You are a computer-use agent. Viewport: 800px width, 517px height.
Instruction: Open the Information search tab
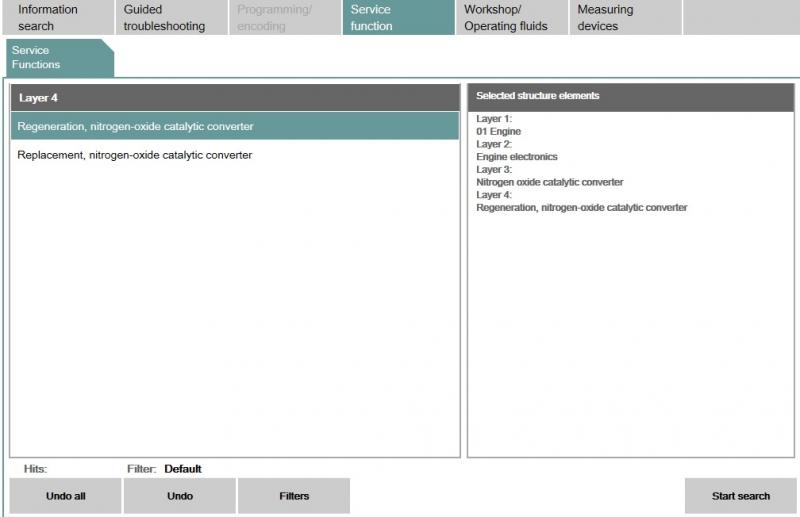pos(57,18)
